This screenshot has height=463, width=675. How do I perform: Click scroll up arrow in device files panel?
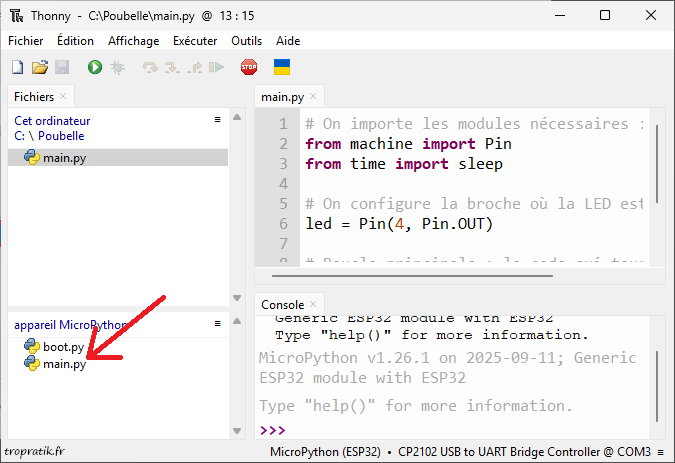237,321
